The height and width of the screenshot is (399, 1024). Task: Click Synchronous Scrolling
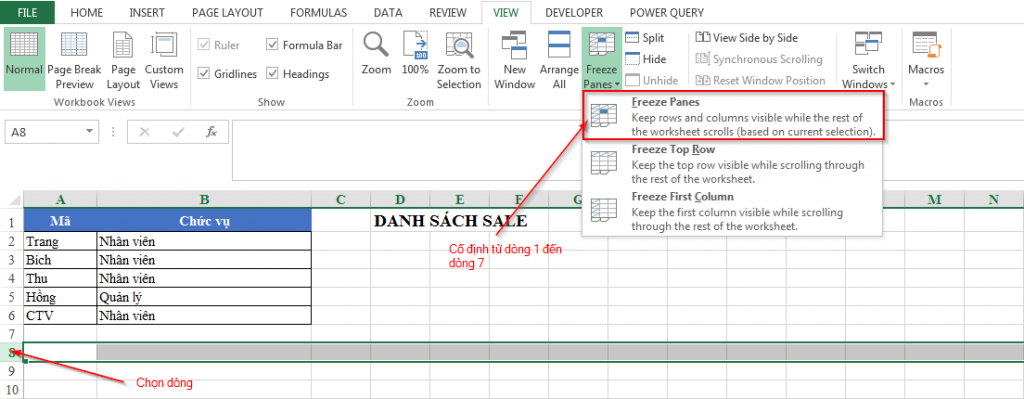[x=759, y=59]
